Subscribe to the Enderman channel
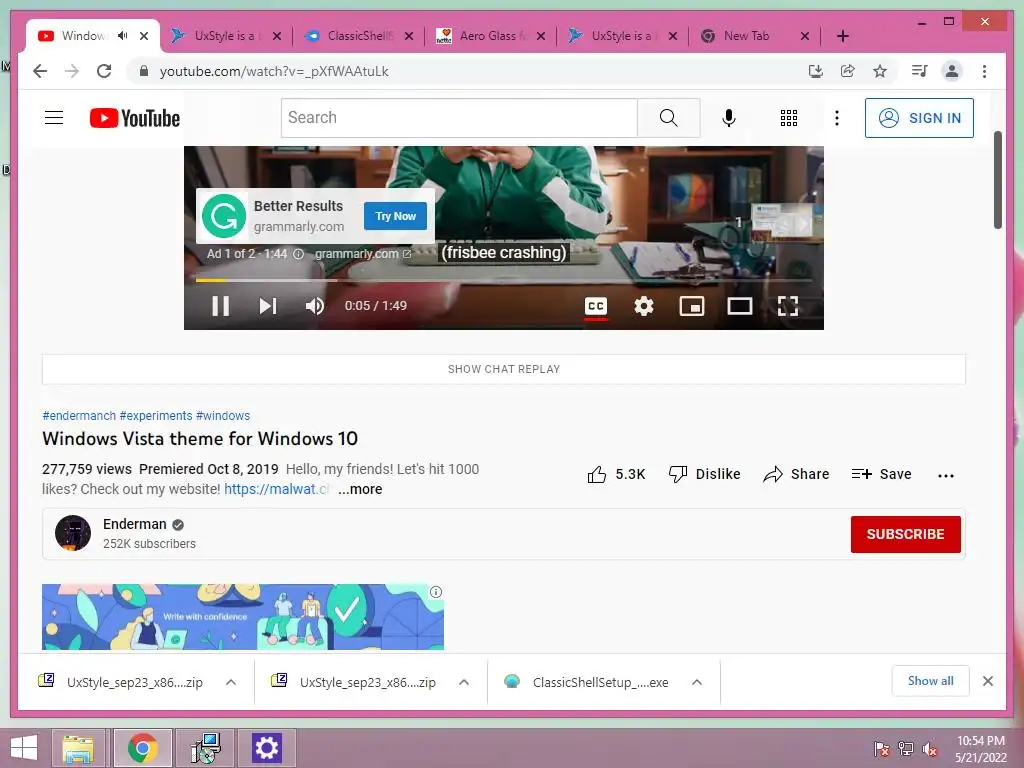 [x=905, y=534]
